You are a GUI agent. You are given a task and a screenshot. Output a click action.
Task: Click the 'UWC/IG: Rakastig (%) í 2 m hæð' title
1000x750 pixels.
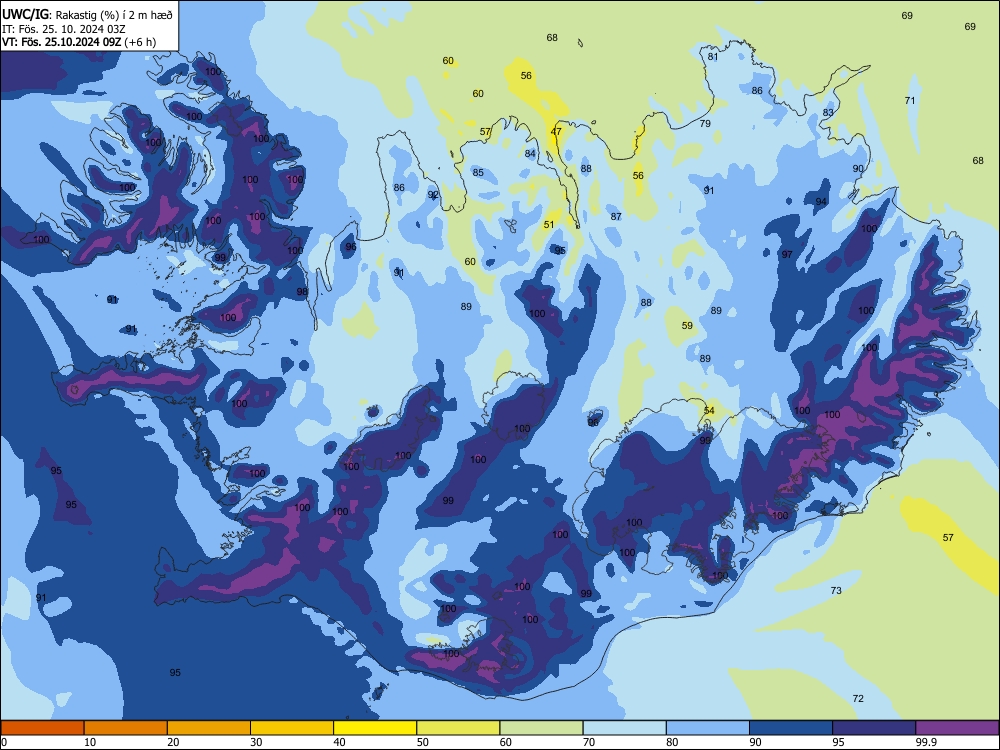tap(87, 14)
